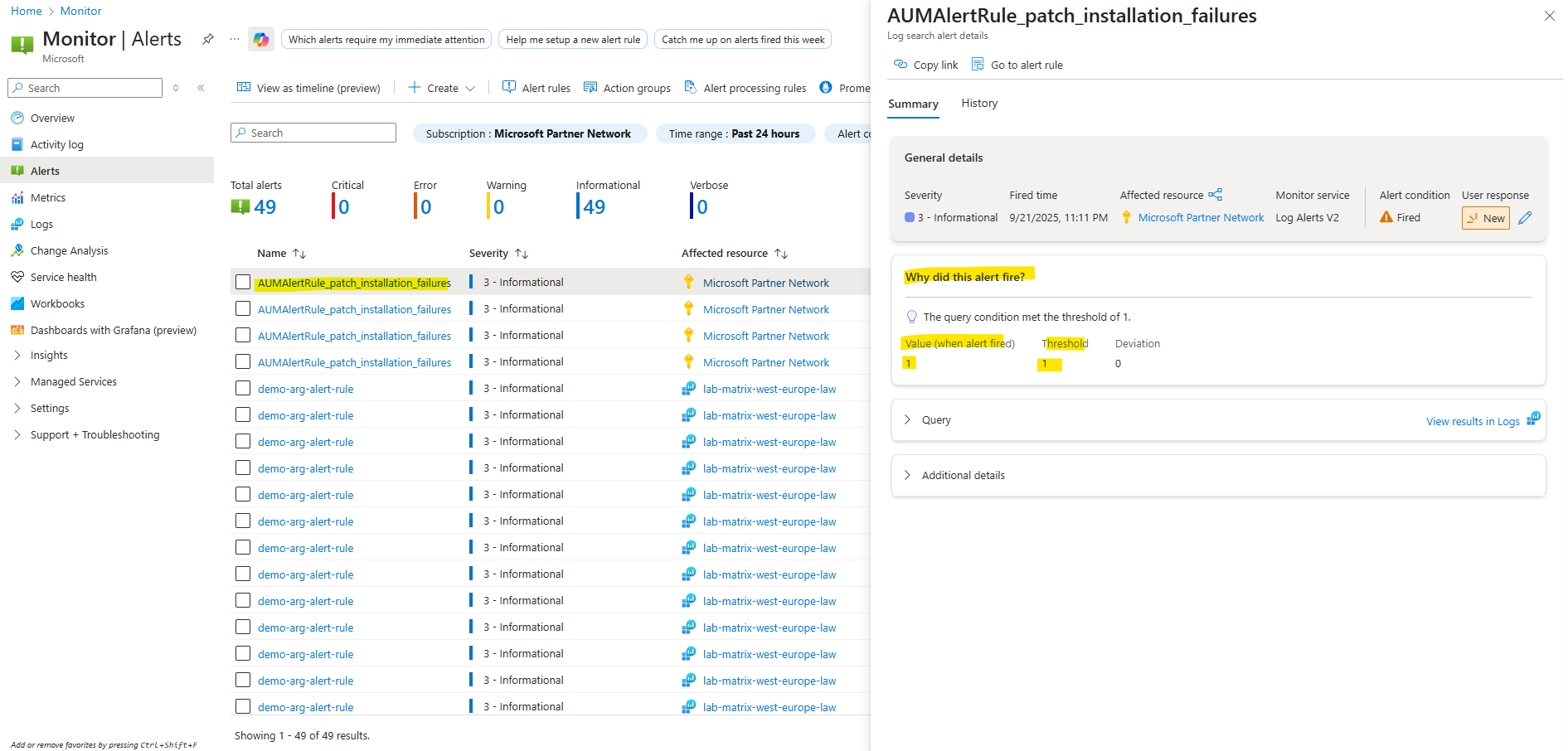
Task: Open Action groups from toolbar
Action: point(627,88)
